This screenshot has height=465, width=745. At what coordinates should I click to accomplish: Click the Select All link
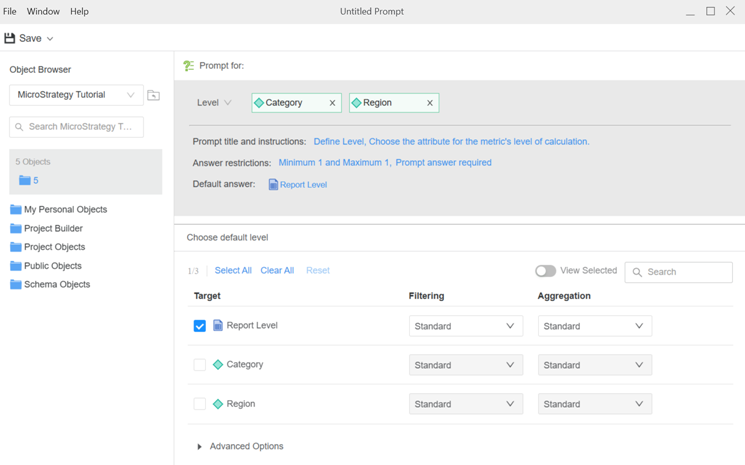point(233,271)
